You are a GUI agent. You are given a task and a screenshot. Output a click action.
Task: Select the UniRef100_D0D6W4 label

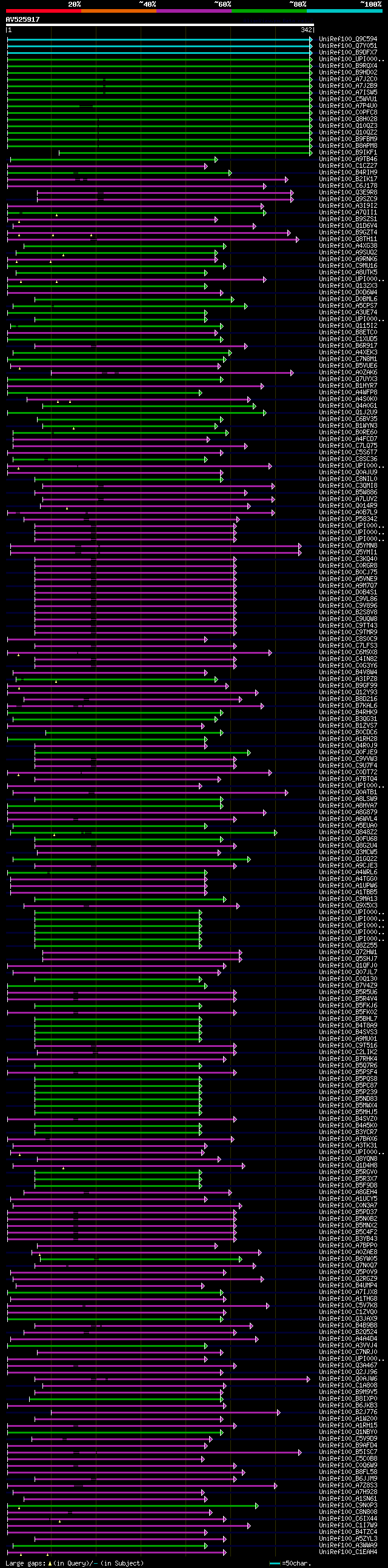click(348, 293)
